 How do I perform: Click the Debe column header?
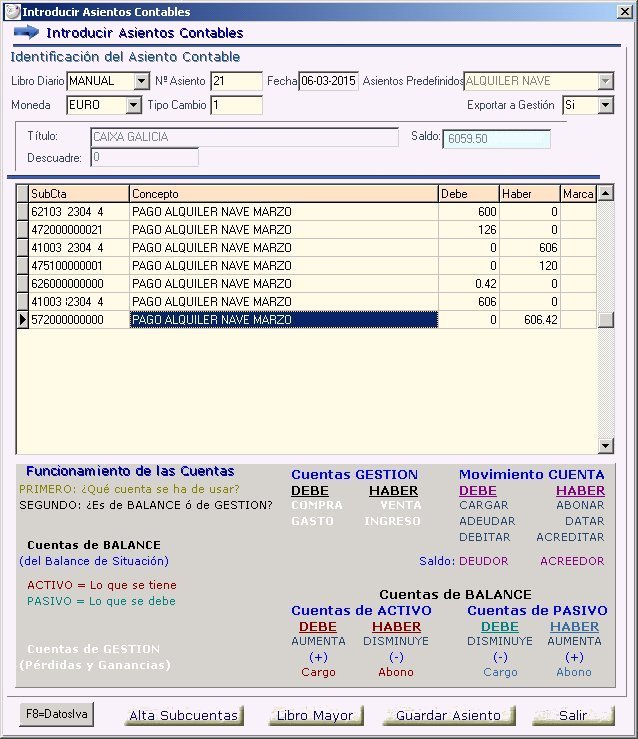tap(469, 194)
